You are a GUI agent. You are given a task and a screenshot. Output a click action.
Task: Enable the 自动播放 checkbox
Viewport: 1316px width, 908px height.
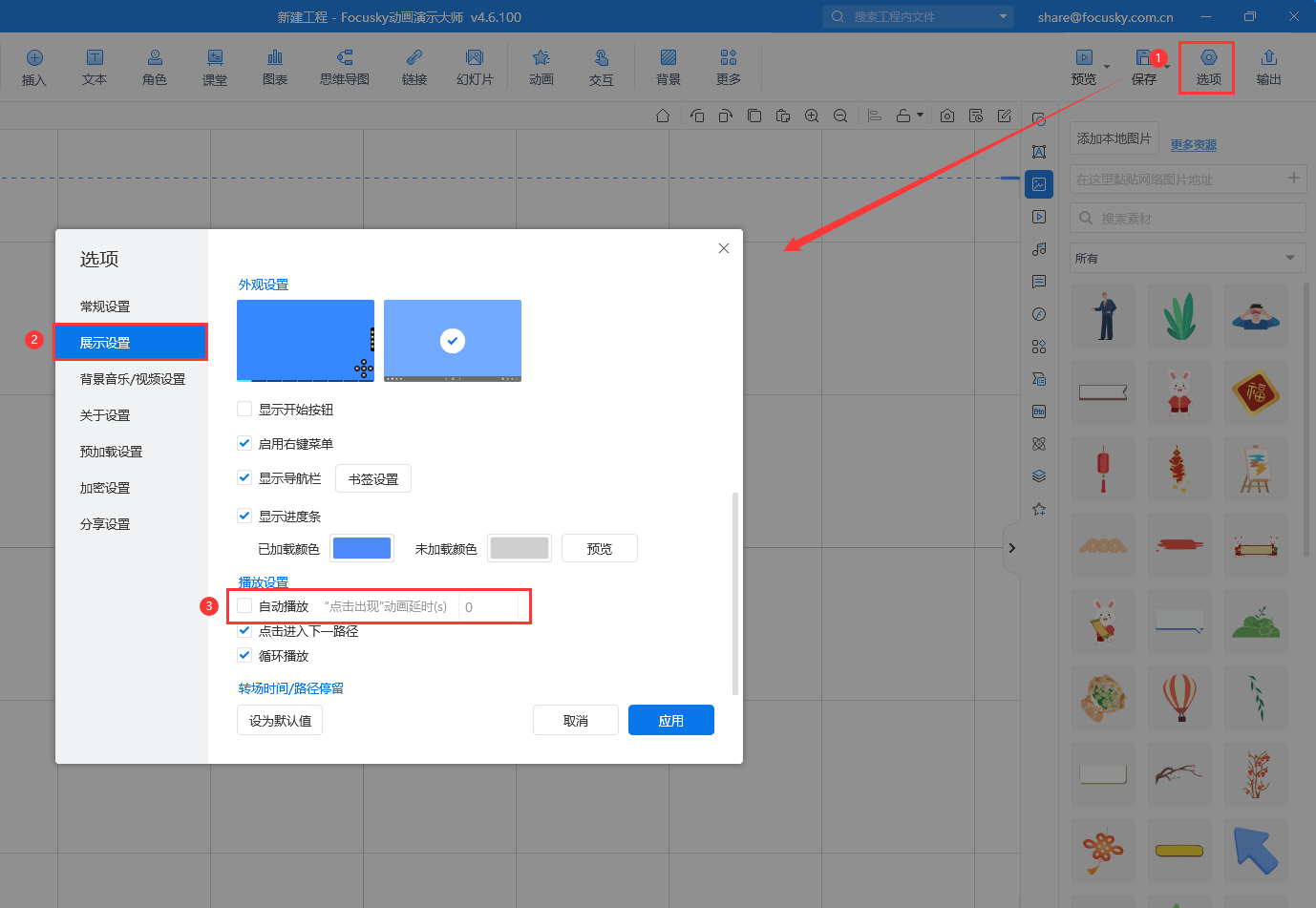pos(244,605)
